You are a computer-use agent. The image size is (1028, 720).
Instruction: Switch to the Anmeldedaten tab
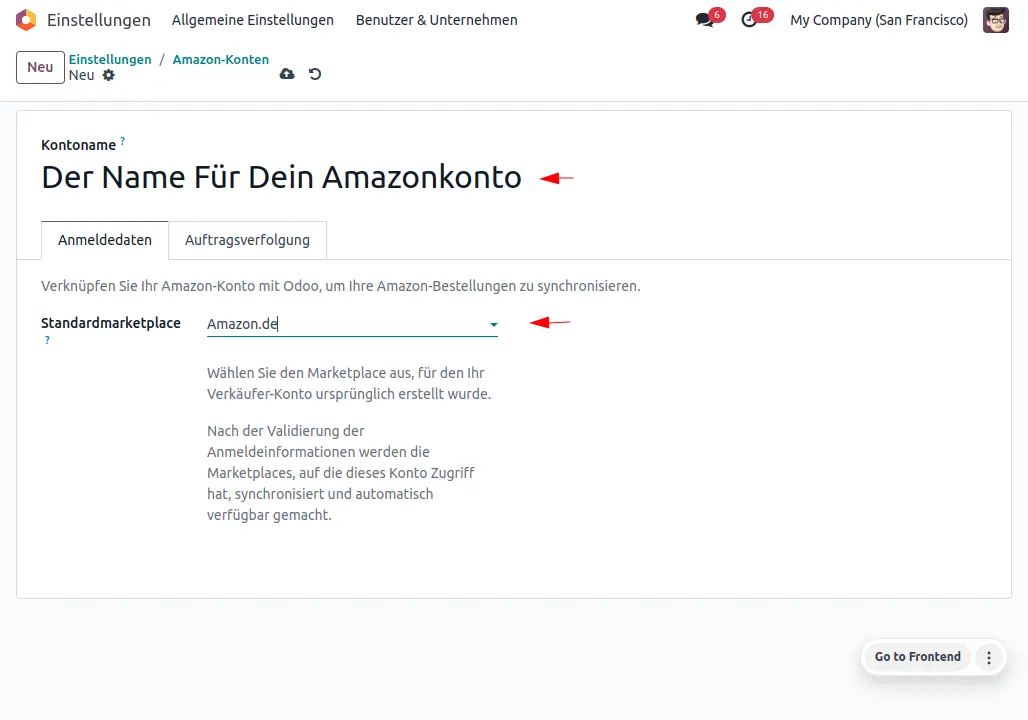[105, 240]
